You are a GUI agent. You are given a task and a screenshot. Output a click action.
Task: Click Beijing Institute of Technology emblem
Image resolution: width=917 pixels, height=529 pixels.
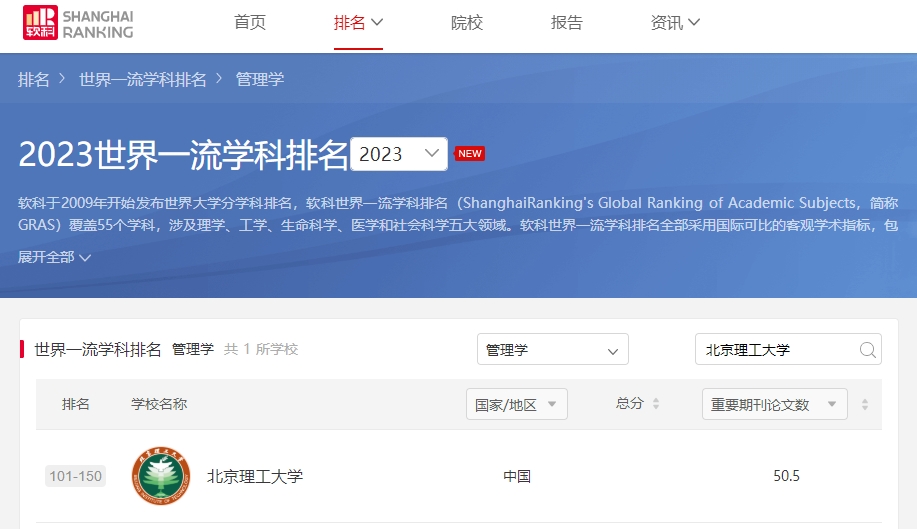click(160, 476)
